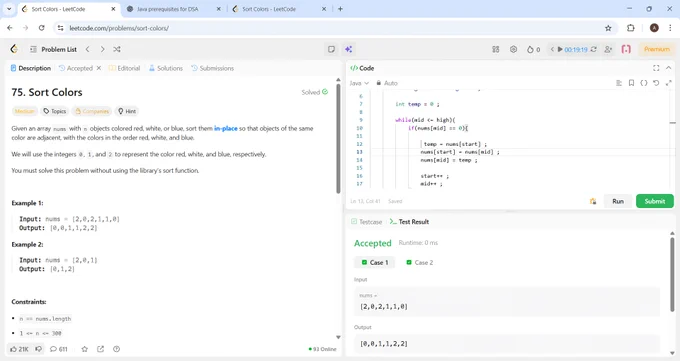This screenshot has height=361, width=680.
Task: Click the description panel vertical scrollbar
Action: coord(338,138)
